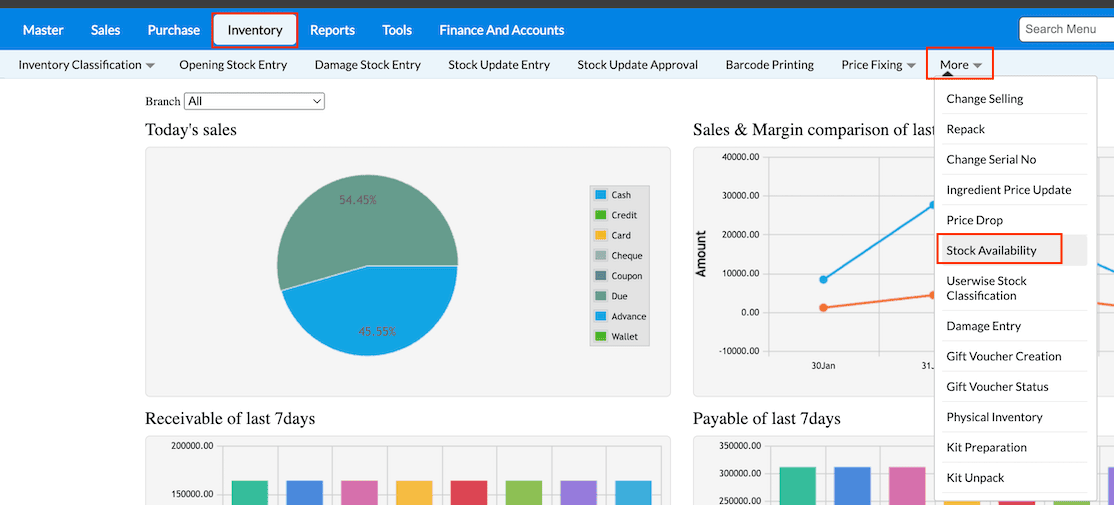Open Opening Stock Entry page
This screenshot has width=1114, height=505.
point(233,65)
